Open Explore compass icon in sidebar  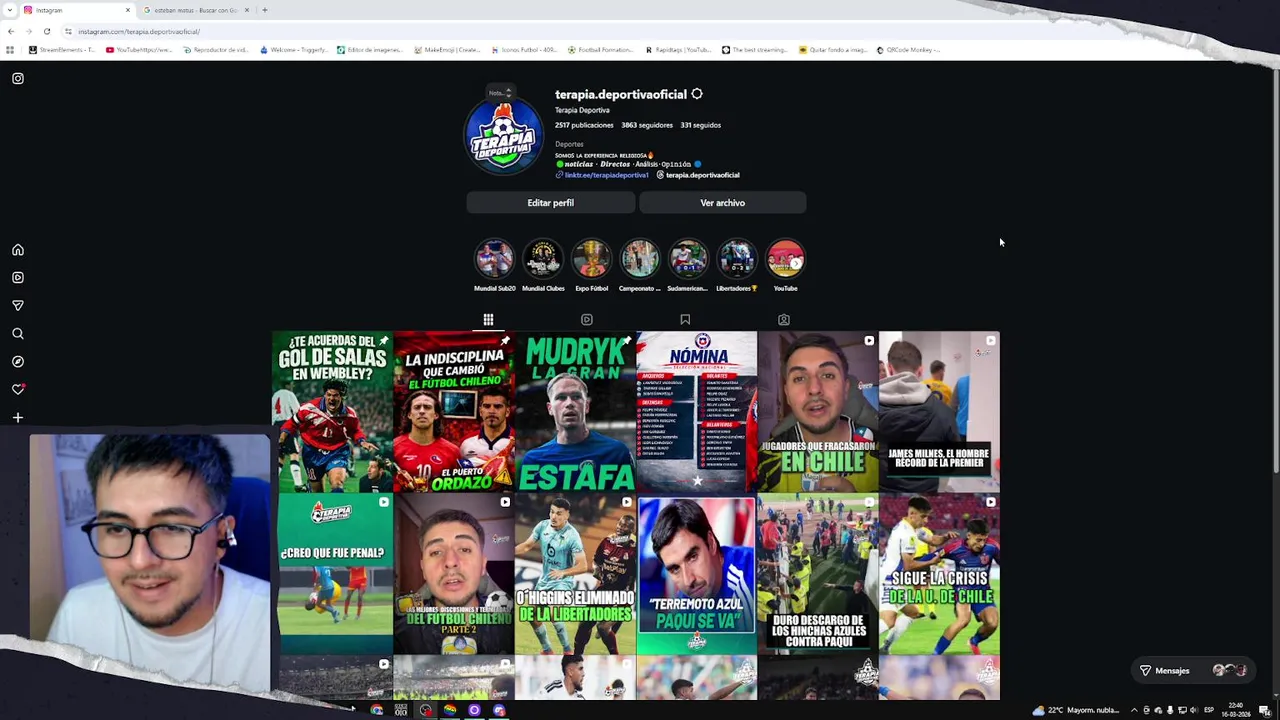pyautogui.click(x=17, y=361)
